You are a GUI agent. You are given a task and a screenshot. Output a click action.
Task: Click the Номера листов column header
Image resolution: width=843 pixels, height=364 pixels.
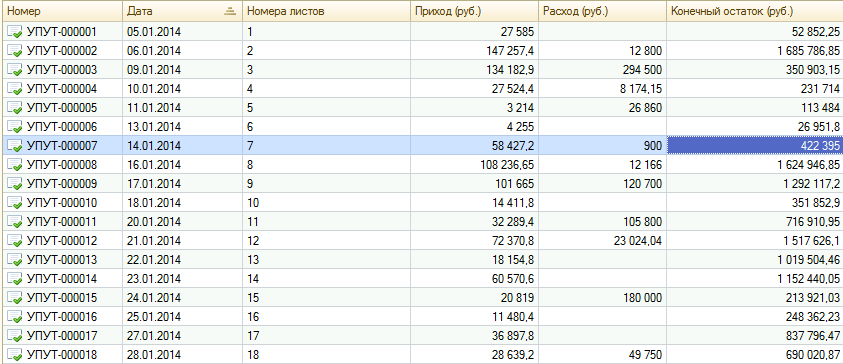pyautogui.click(x=326, y=11)
